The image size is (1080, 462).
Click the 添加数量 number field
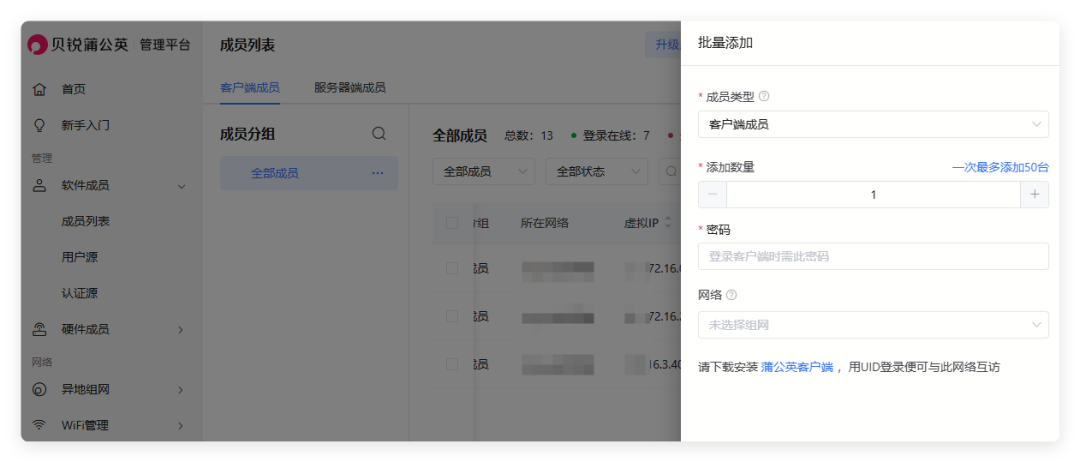pos(873,195)
